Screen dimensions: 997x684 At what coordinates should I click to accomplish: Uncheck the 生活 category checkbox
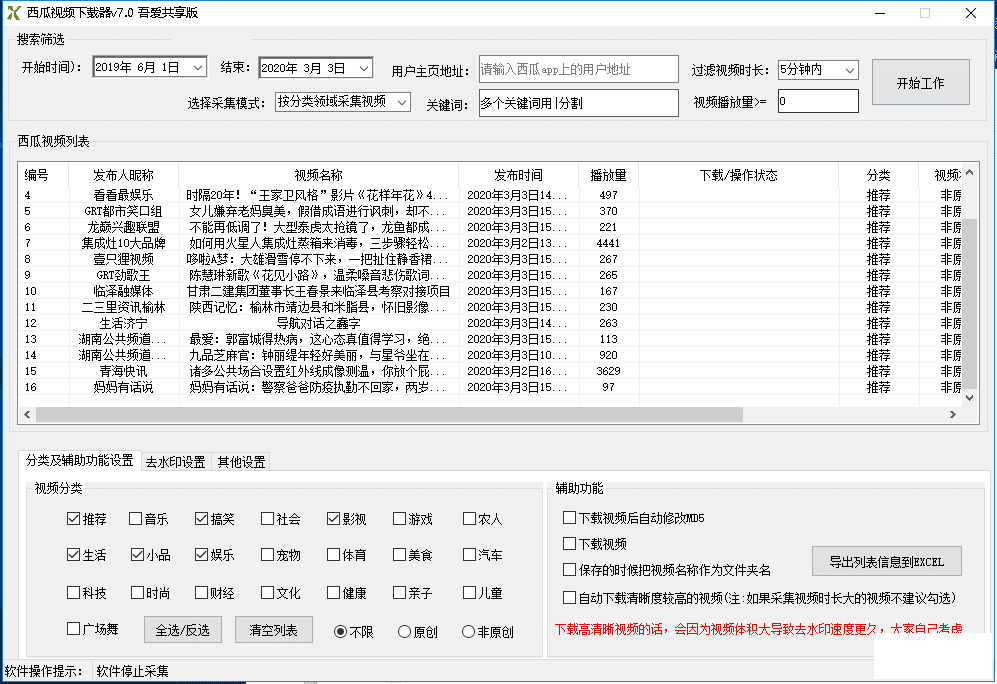point(73,555)
